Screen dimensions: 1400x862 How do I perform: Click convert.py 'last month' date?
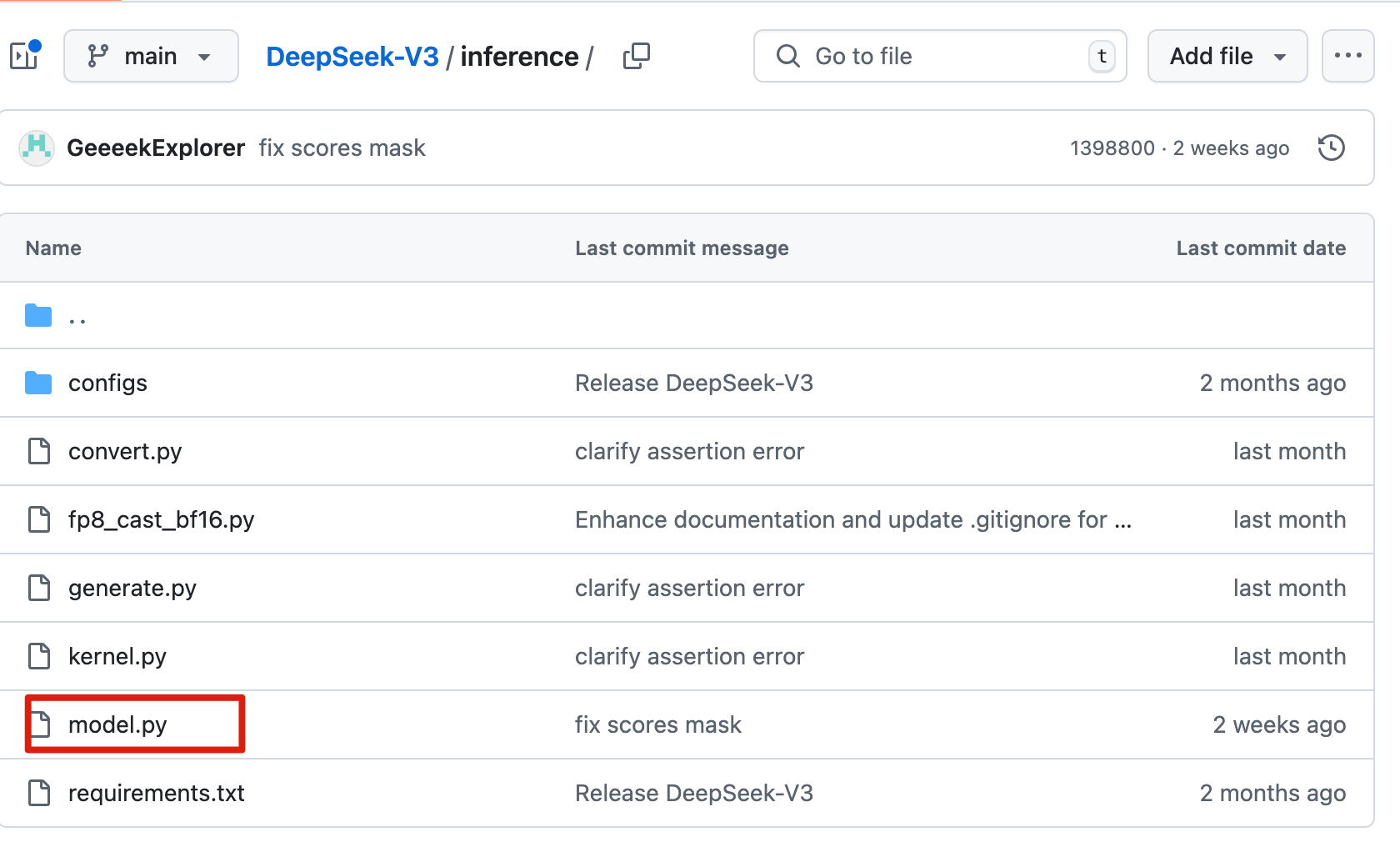1289,451
